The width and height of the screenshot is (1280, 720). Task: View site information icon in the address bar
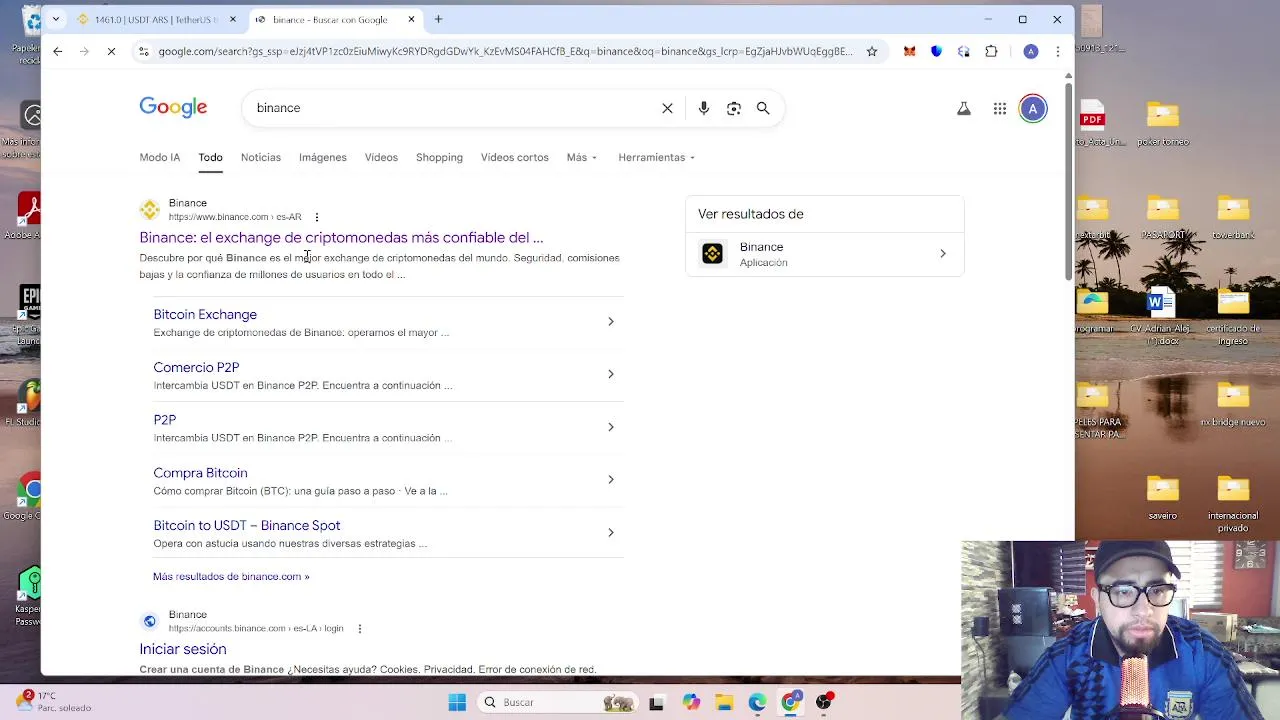(144, 51)
